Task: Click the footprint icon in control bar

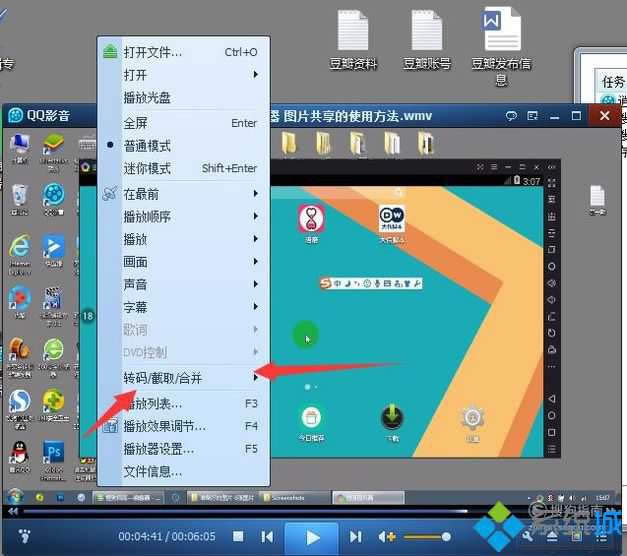Action: [24, 536]
